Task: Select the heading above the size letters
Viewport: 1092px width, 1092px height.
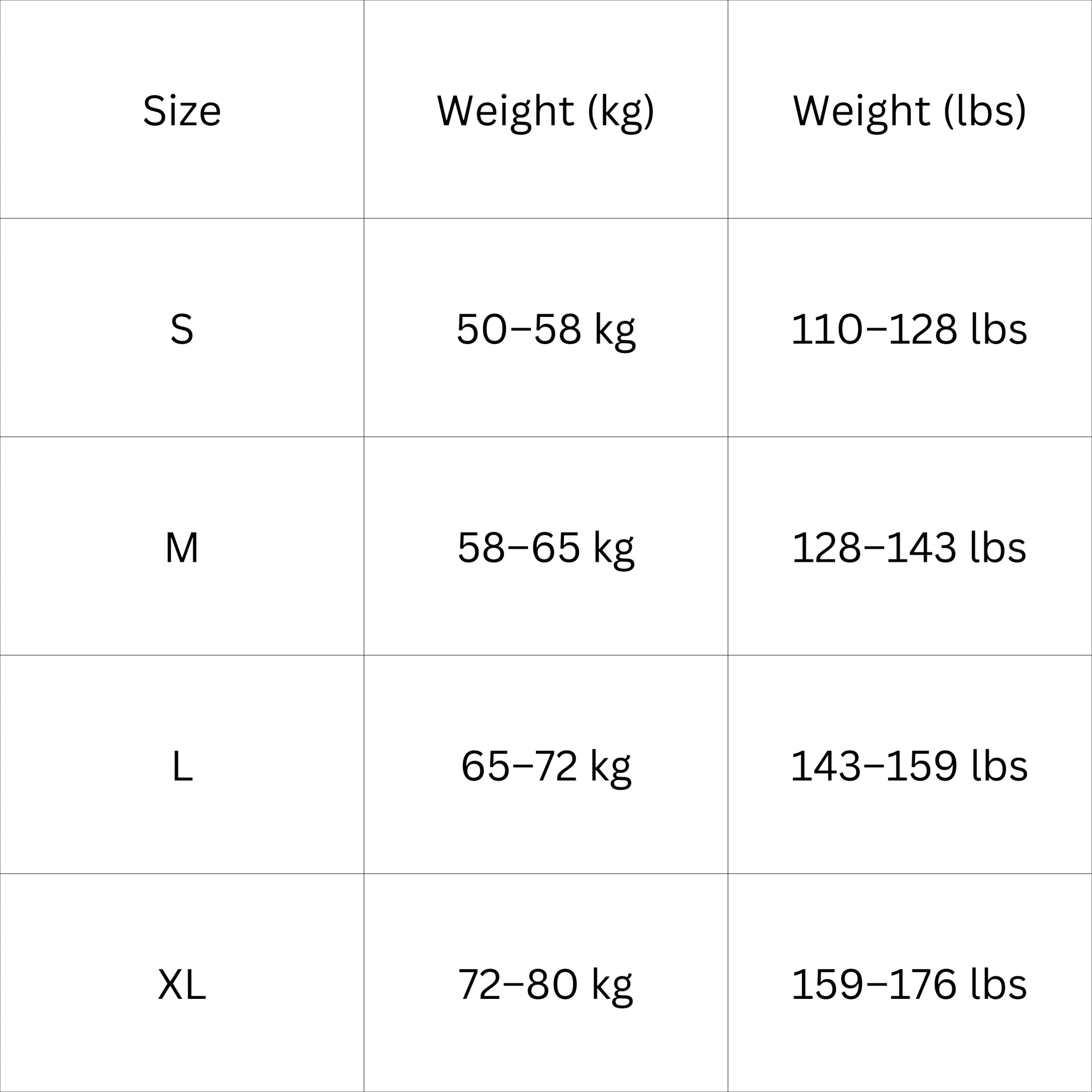Action: coord(181,111)
